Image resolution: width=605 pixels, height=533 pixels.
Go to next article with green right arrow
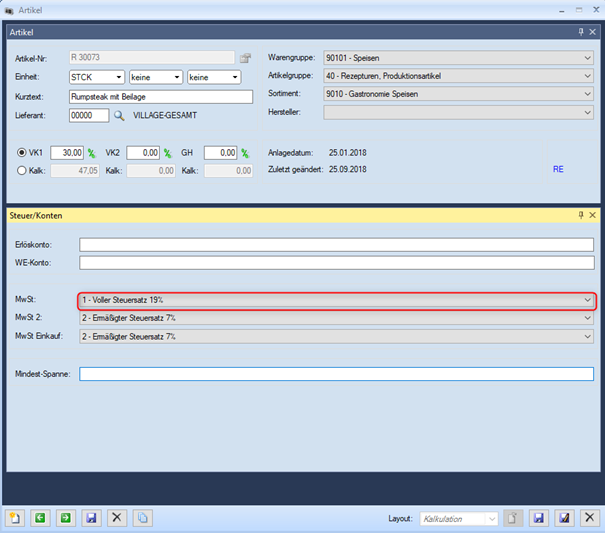click(x=66, y=518)
